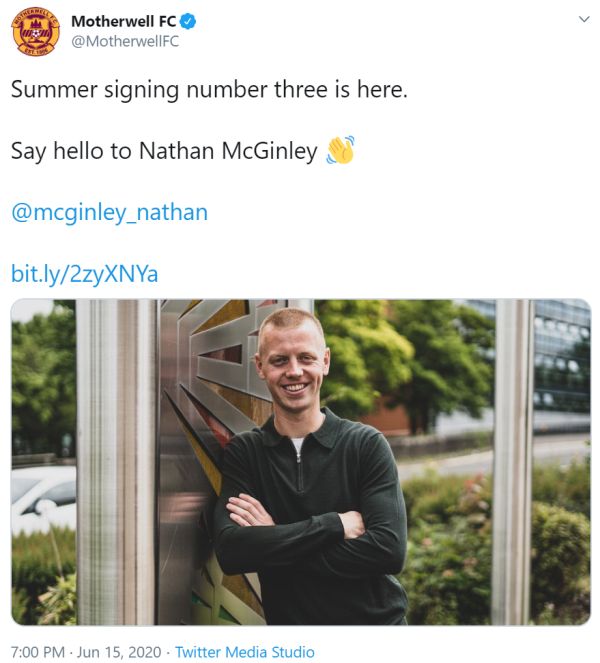
Task: Visit the @MotherwellFC handle
Action: (125, 41)
